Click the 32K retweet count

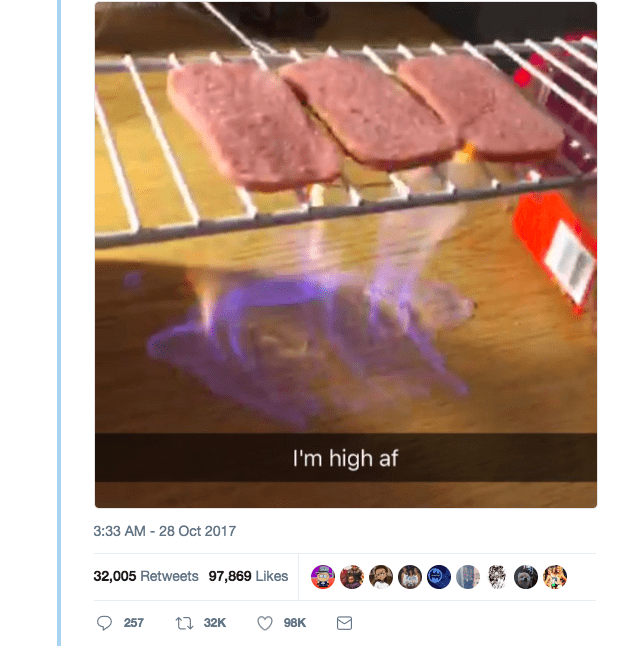(x=215, y=623)
